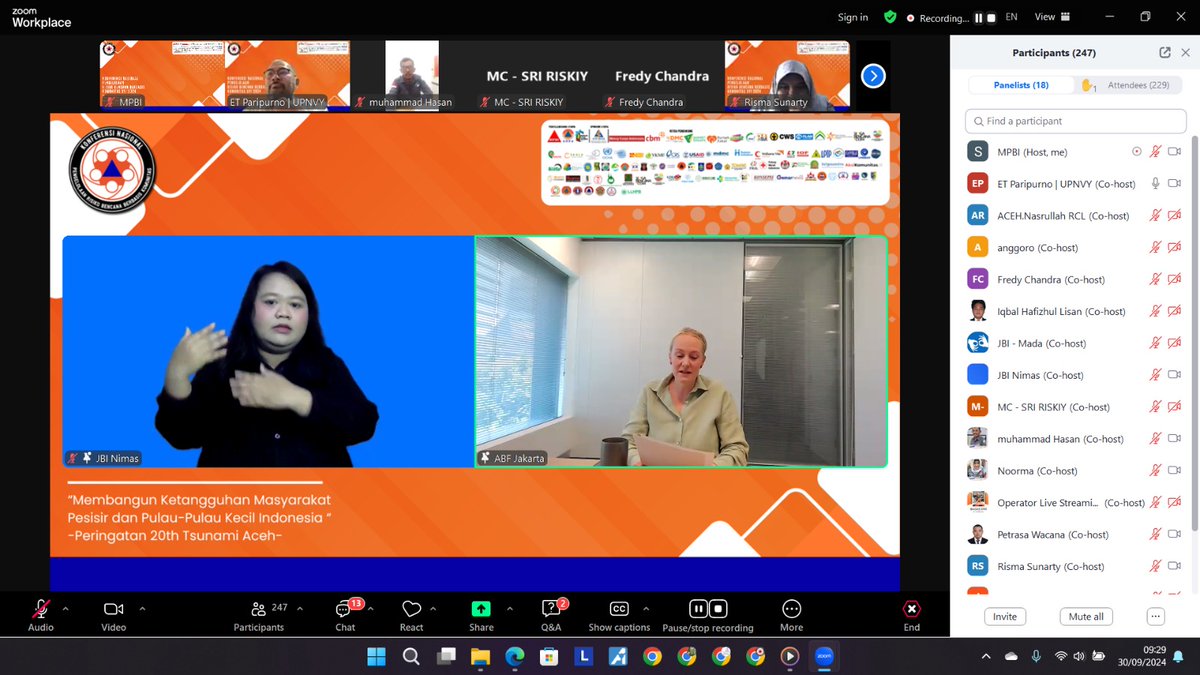Open the Windows Start button

[376, 656]
